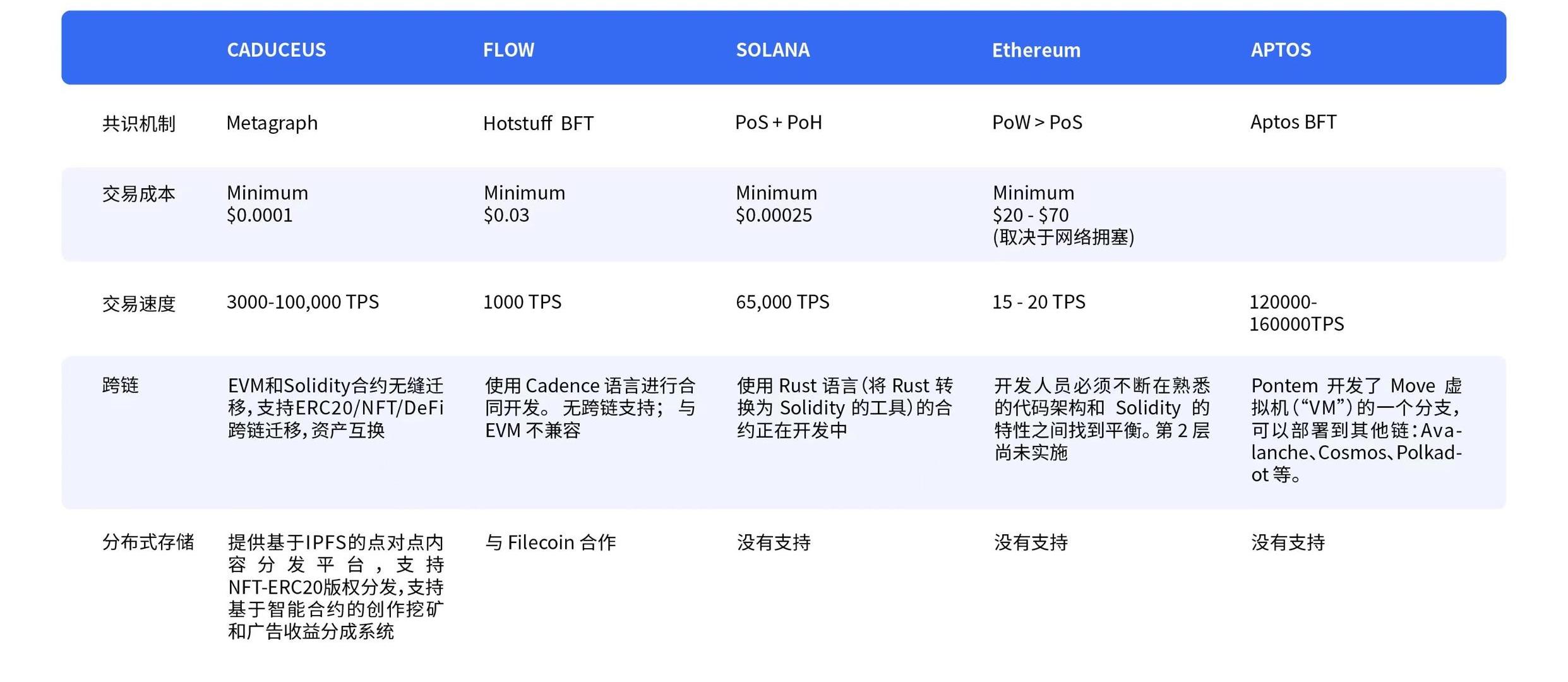Select the PoW > PoS cell
Image resolution: width=1568 pixels, height=682 pixels.
1037,123
